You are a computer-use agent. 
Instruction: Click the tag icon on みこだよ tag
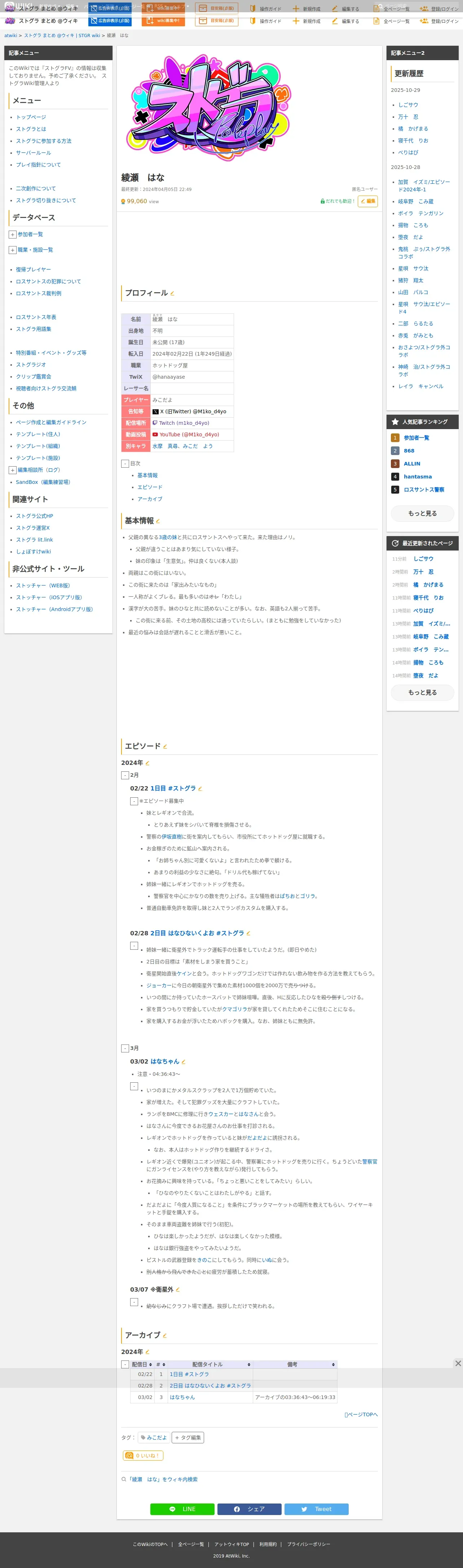[143, 1438]
